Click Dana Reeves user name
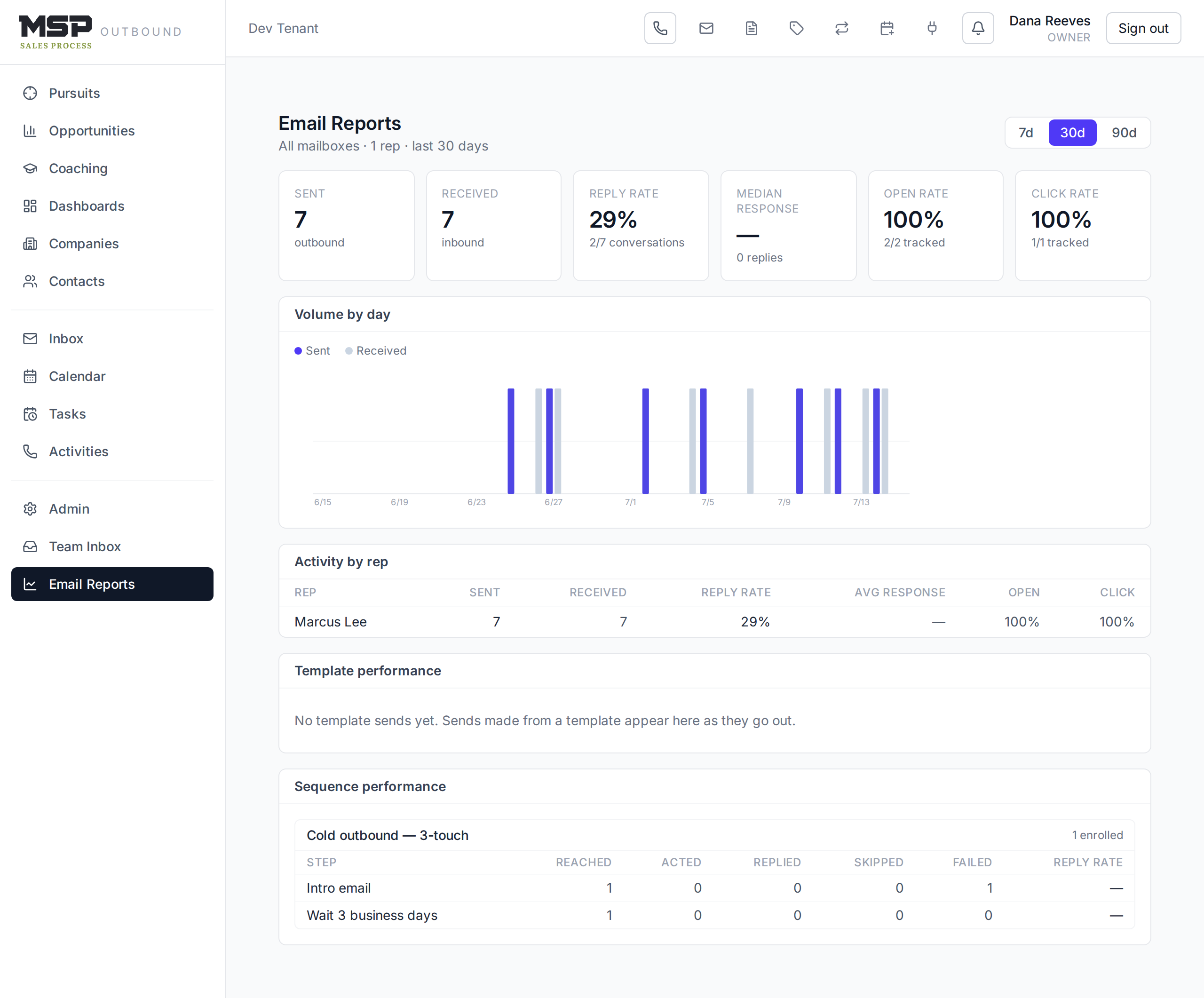1204x998 pixels. (x=1049, y=21)
